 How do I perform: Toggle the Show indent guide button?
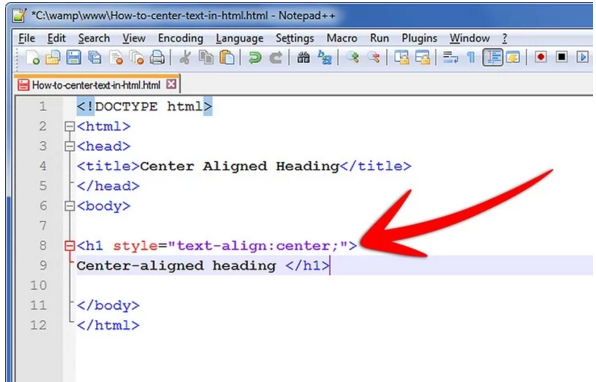tap(493, 57)
